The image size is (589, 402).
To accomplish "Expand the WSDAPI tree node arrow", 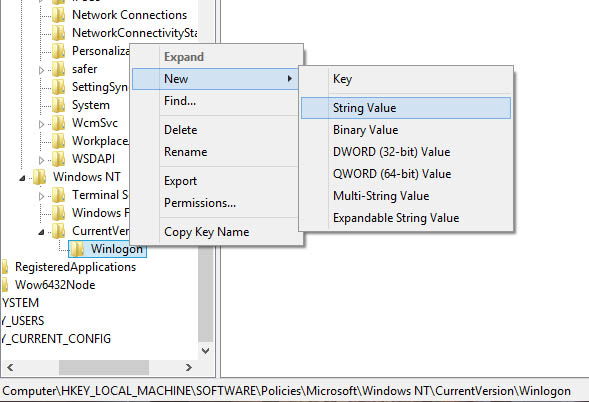I will click(x=41, y=160).
